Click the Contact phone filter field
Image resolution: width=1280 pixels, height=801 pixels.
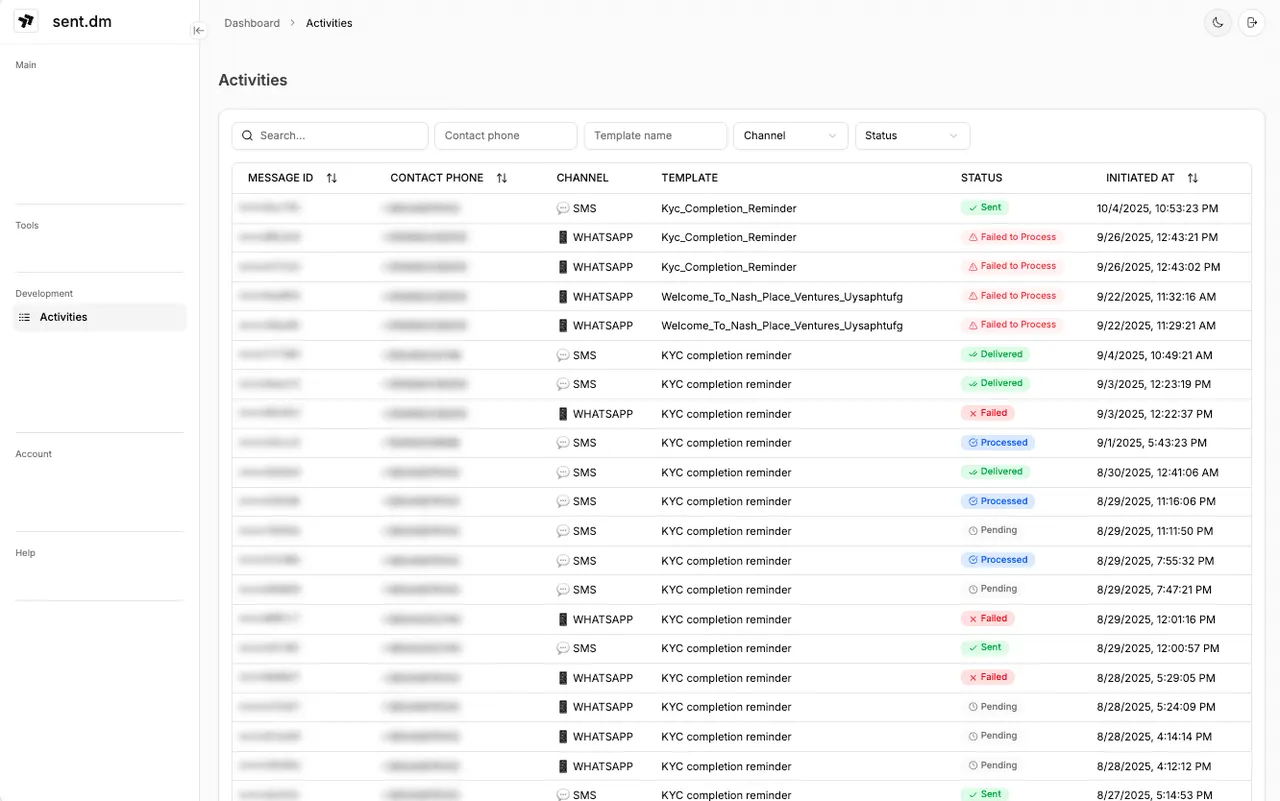pos(506,136)
